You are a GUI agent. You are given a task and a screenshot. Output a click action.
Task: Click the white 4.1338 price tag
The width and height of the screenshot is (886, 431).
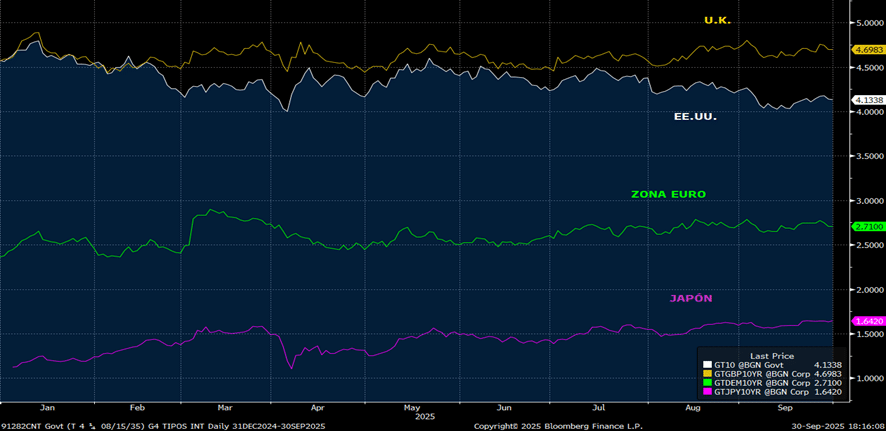866,100
